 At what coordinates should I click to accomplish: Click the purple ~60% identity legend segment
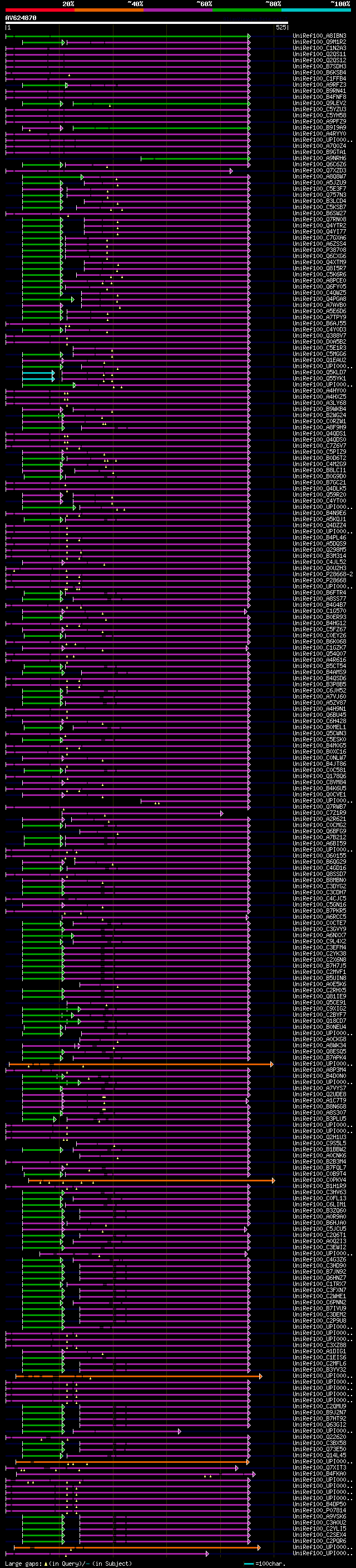click(177, 10)
